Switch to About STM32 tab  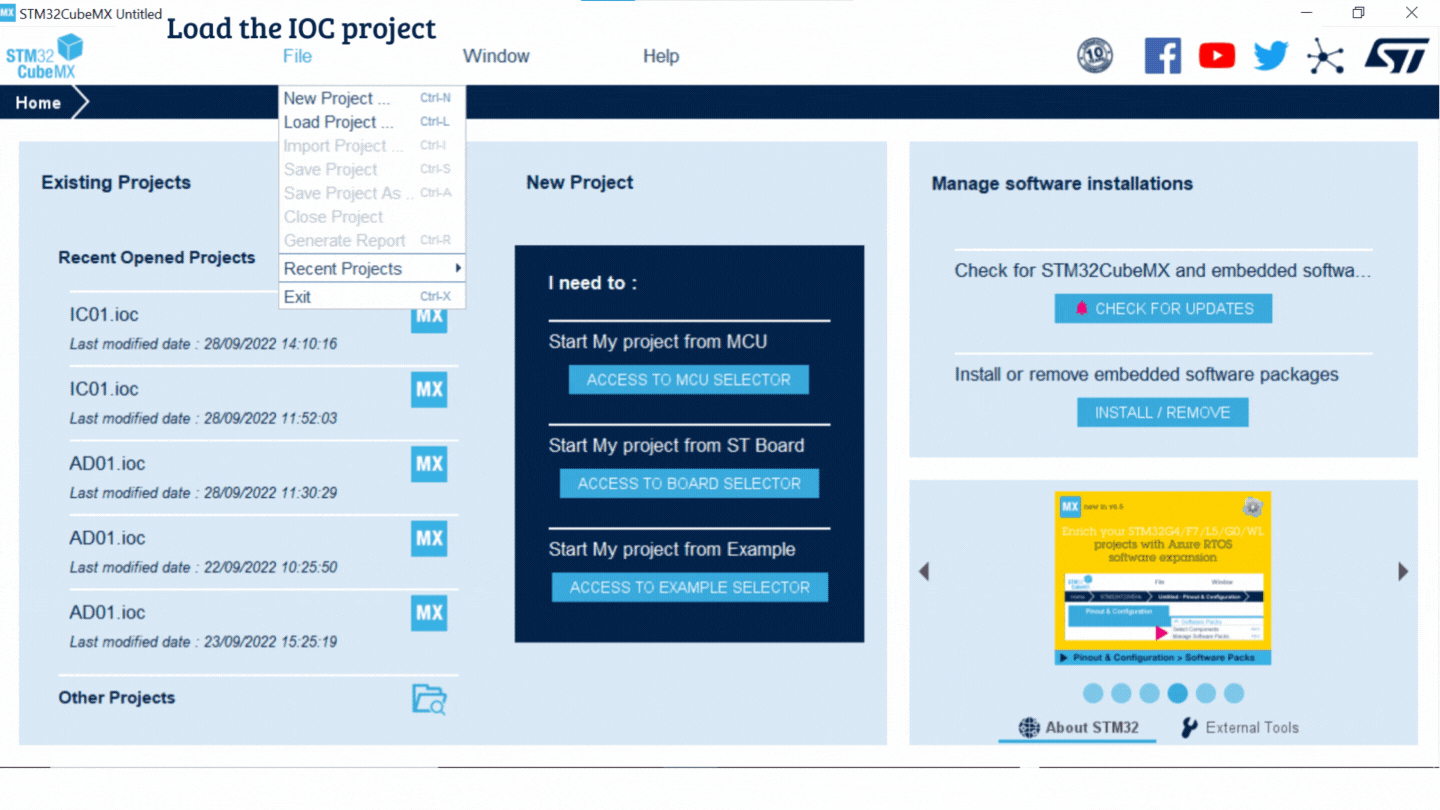pos(1078,727)
